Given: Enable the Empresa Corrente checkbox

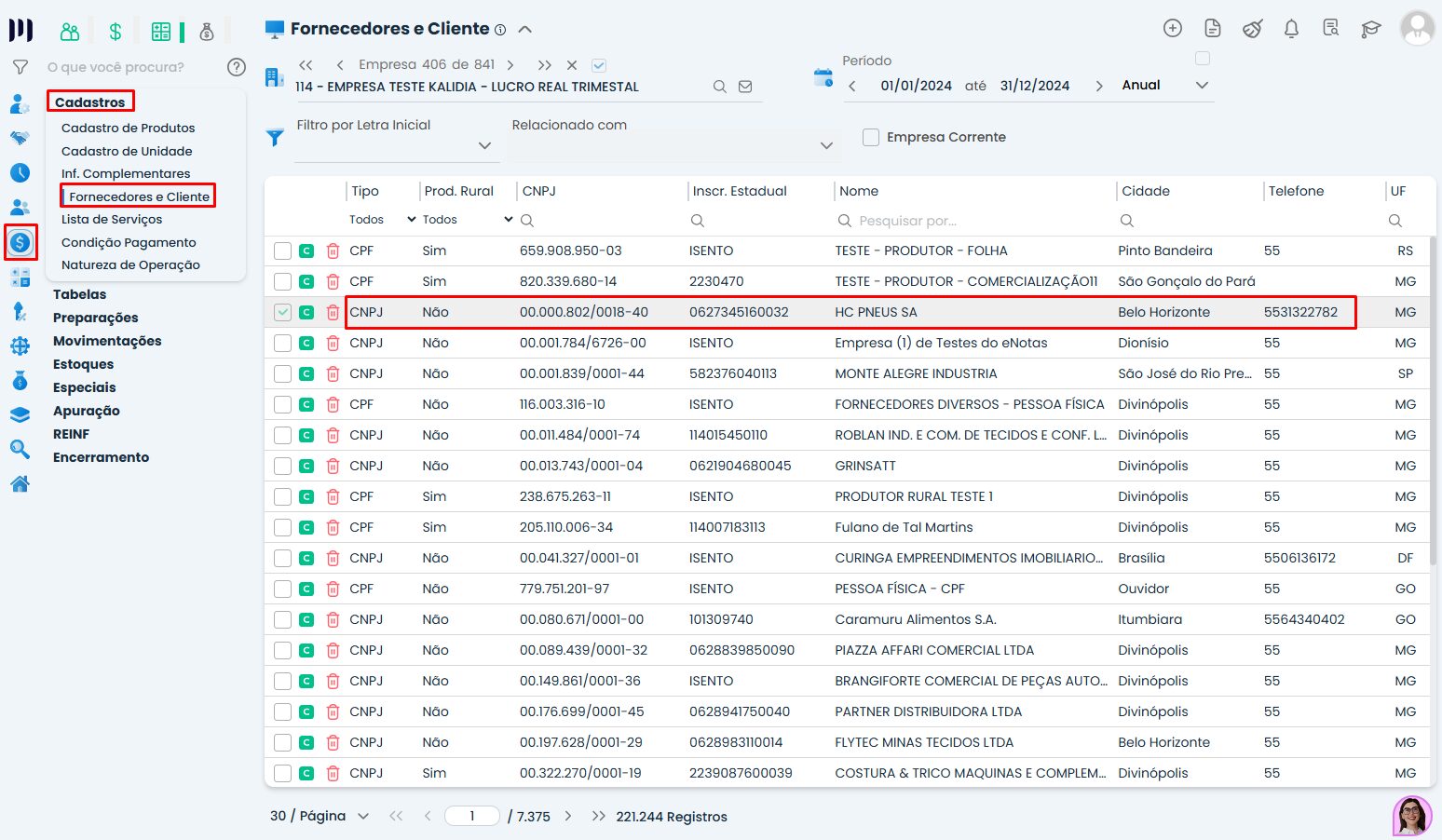Looking at the screenshot, I should click(x=871, y=137).
